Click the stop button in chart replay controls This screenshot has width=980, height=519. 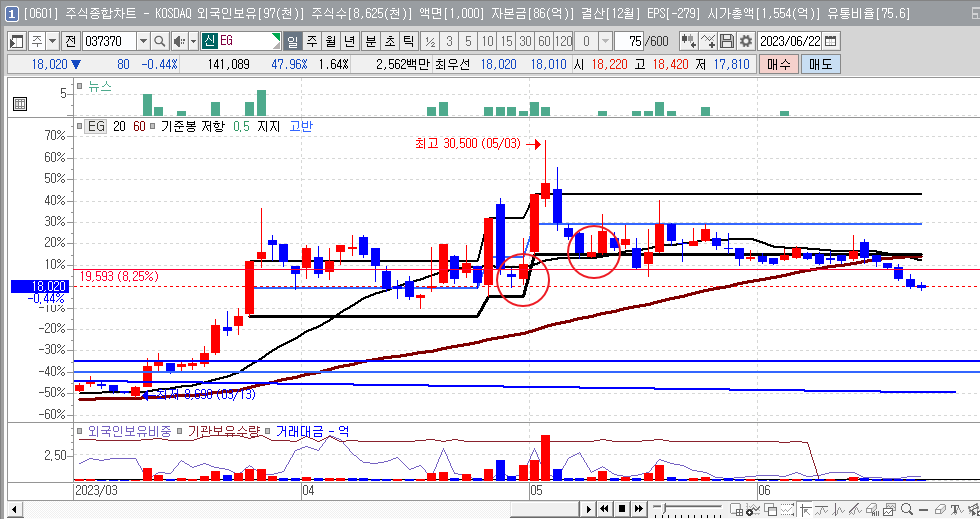(x=622, y=509)
